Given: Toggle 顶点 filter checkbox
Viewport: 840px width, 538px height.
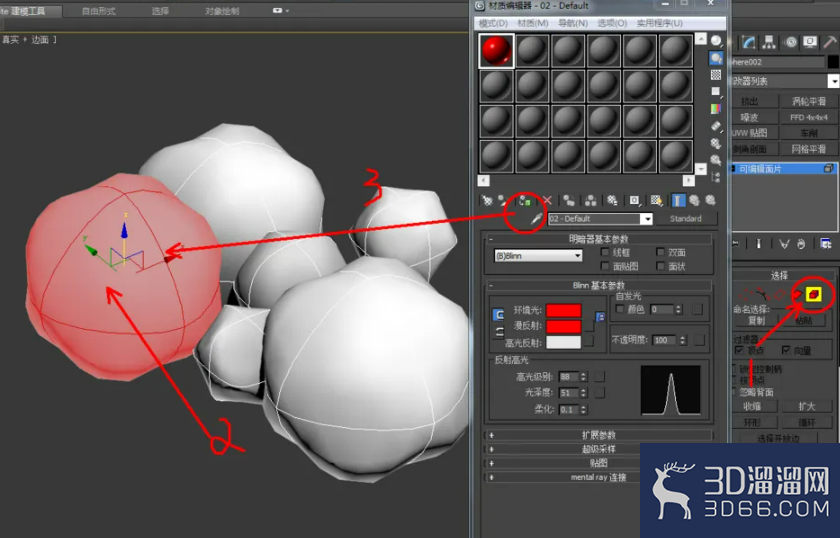Looking at the screenshot, I should click(x=739, y=350).
